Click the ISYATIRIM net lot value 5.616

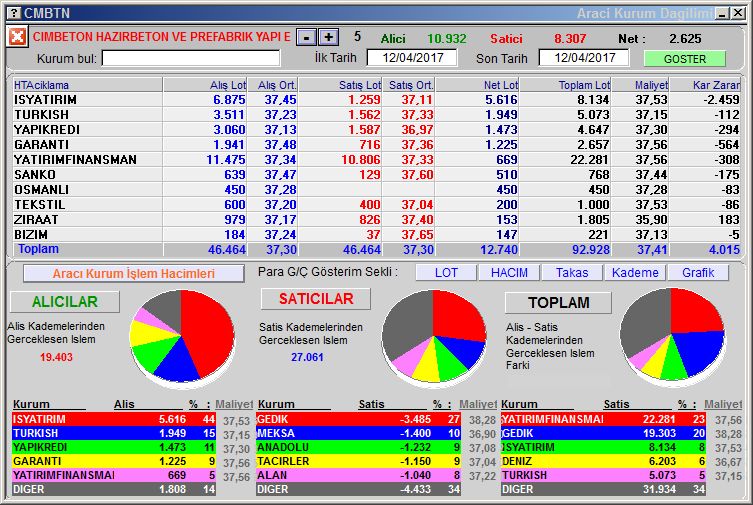click(x=501, y=100)
